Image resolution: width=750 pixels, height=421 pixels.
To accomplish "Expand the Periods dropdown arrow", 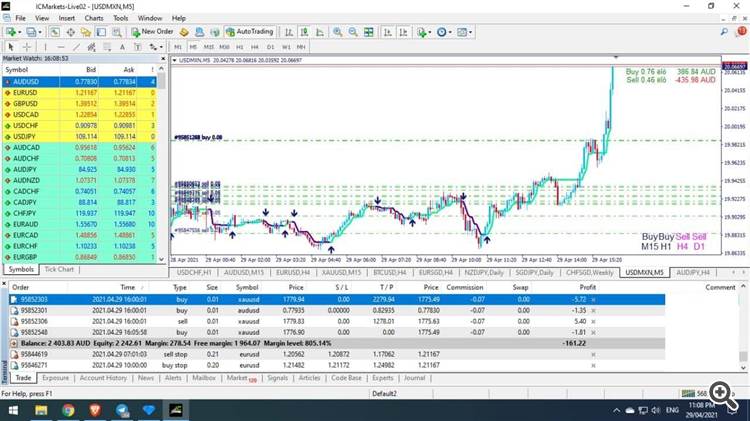I will (450, 32).
